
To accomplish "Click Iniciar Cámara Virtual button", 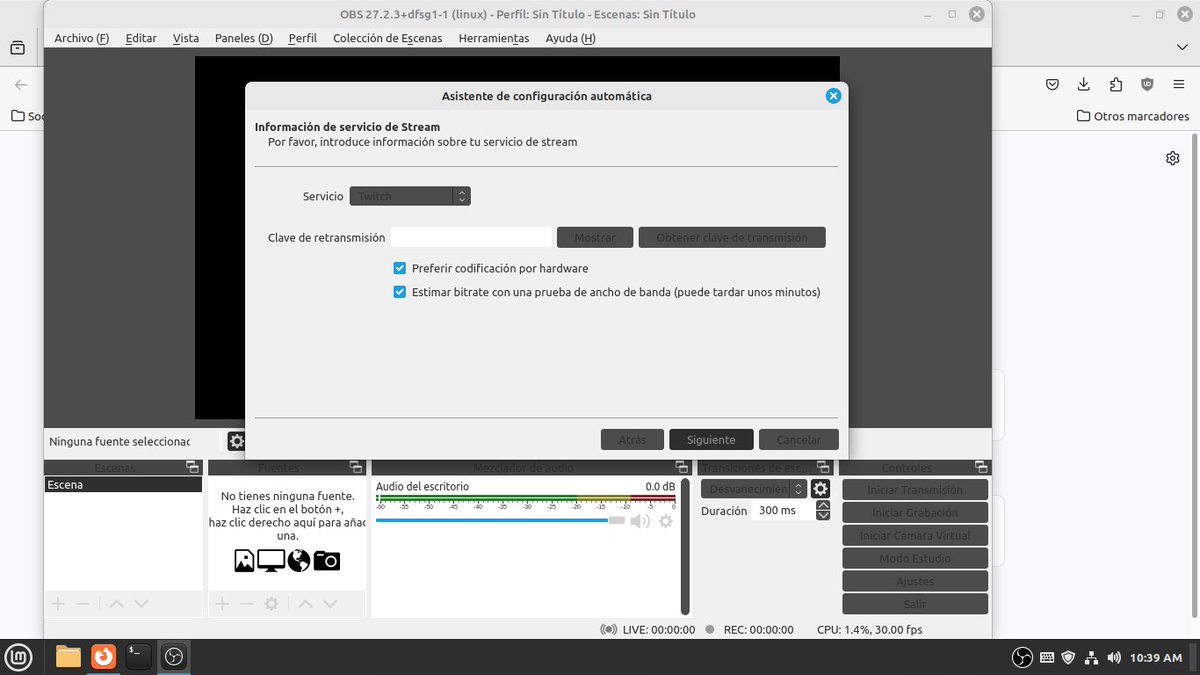I will (x=915, y=536).
